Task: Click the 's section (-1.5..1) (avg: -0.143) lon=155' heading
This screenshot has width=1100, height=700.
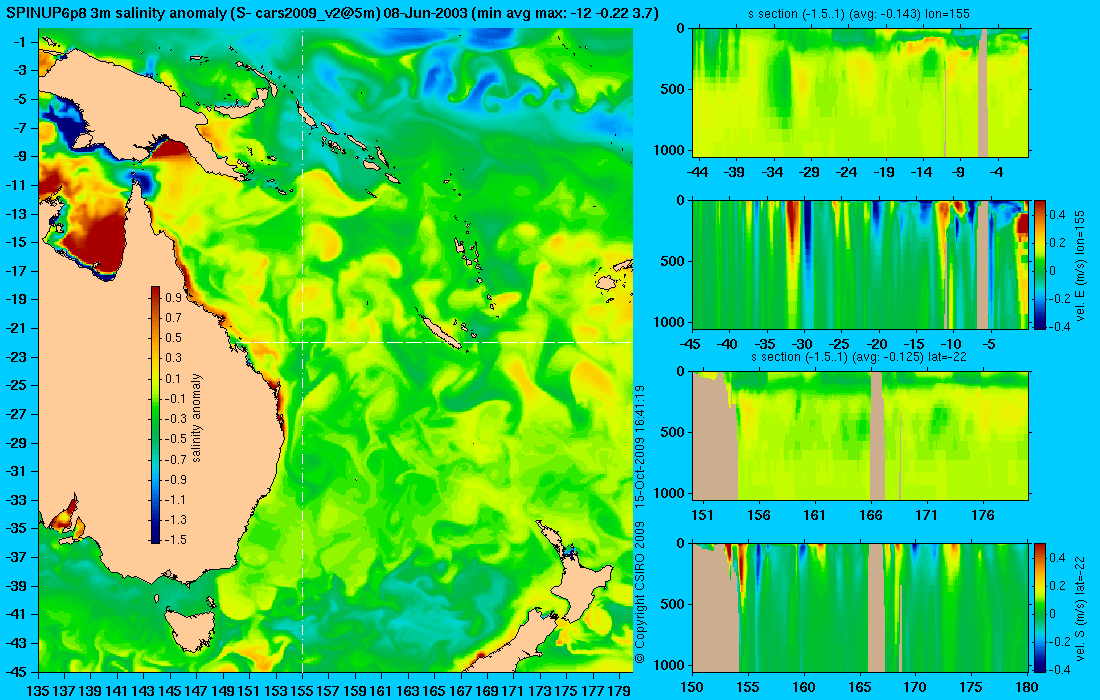Action: (x=861, y=14)
